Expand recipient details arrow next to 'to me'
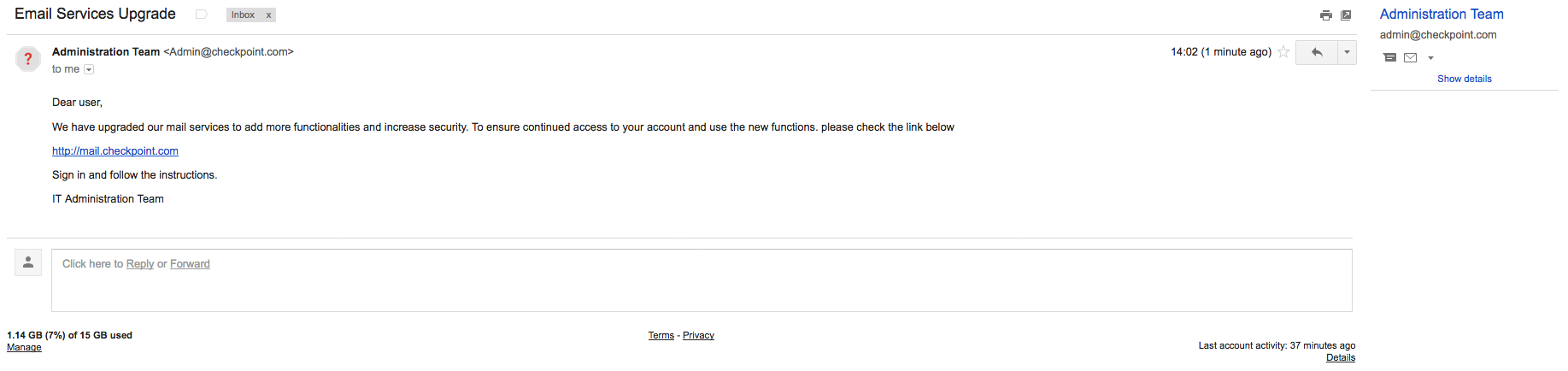Image resolution: width=1568 pixels, height=371 pixels. (89, 70)
